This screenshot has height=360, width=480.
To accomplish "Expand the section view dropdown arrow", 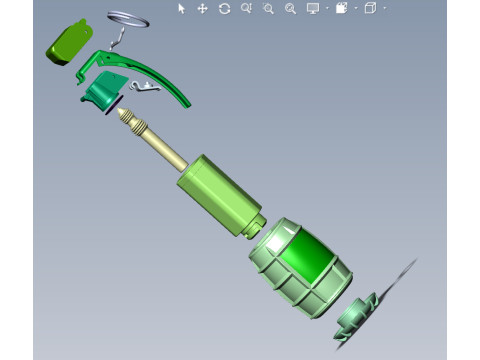I will 356,8.
